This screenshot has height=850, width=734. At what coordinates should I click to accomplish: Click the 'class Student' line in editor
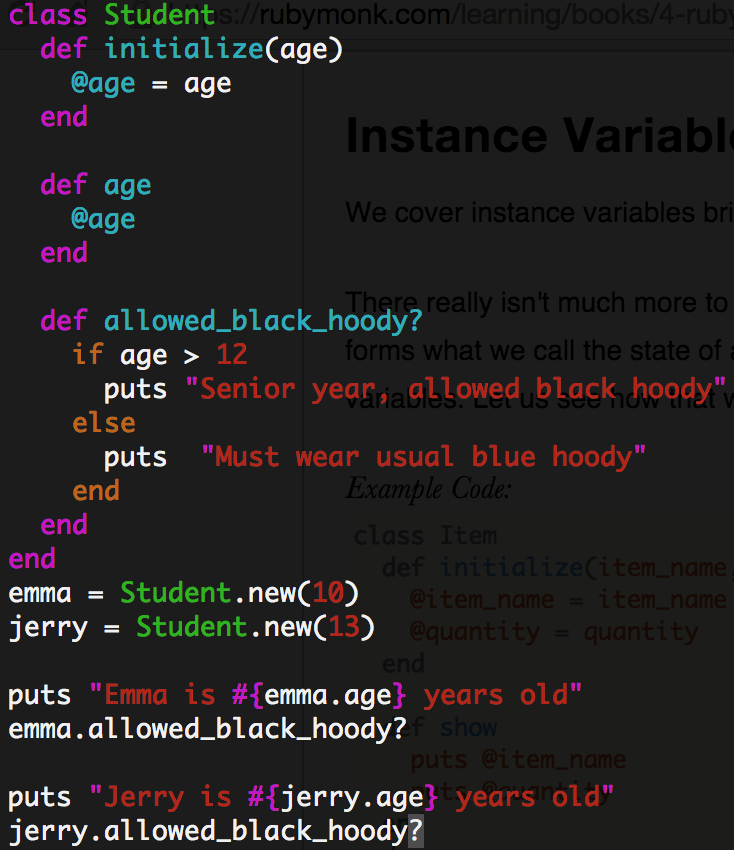click(x=112, y=15)
